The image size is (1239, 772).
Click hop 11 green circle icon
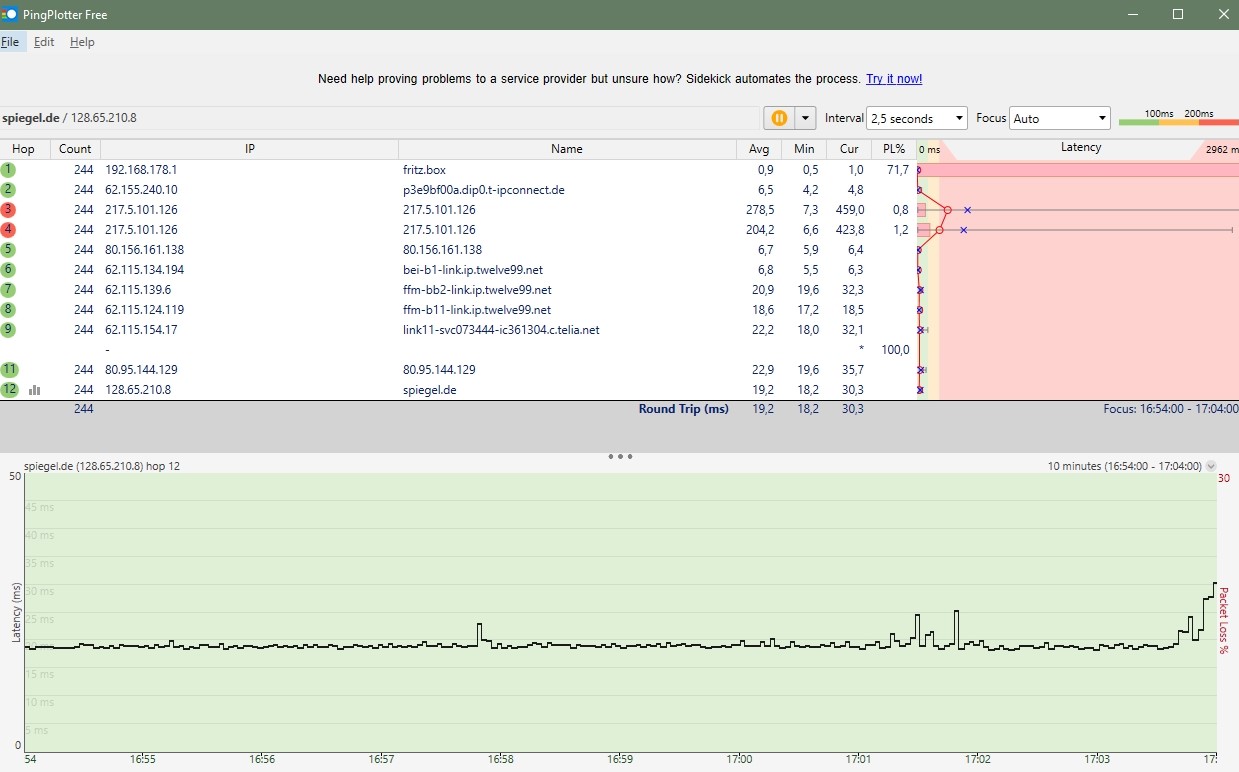10,370
